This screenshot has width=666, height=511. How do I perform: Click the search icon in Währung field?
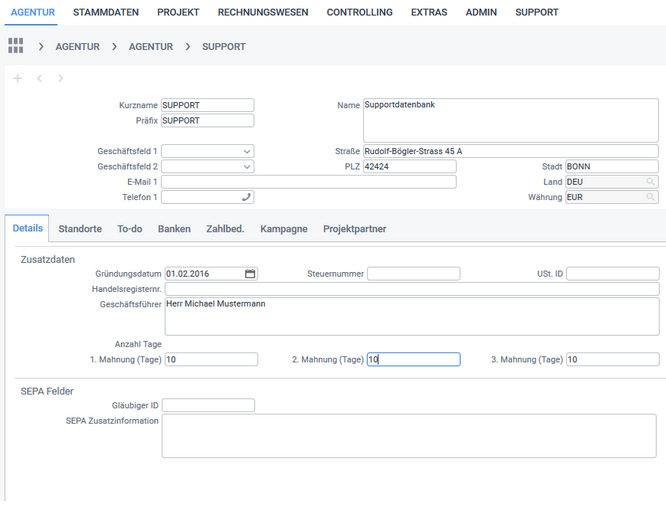pos(650,198)
